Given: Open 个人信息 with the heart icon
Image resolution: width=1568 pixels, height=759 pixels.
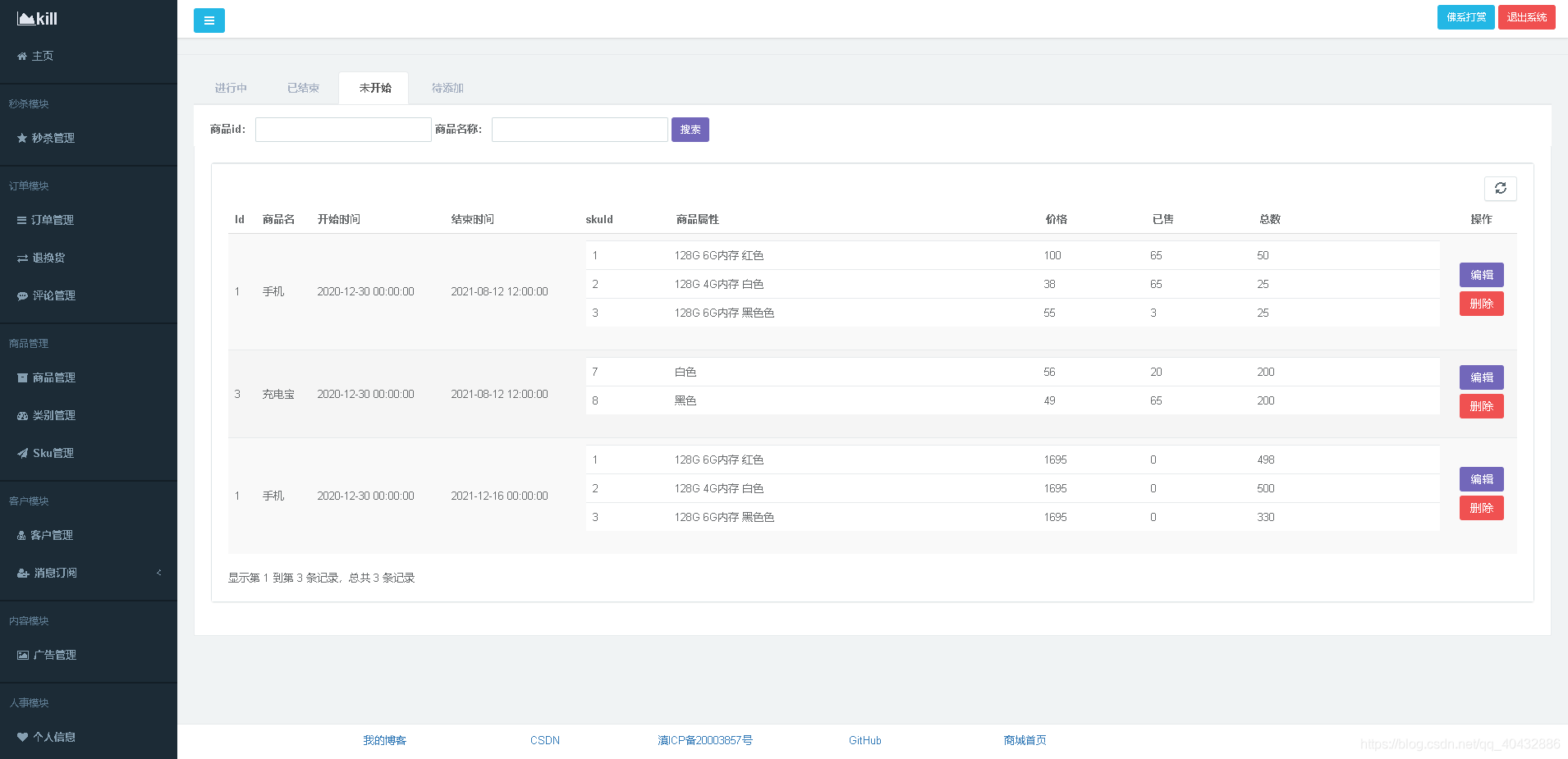Looking at the screenshot, I should (47, 737).
